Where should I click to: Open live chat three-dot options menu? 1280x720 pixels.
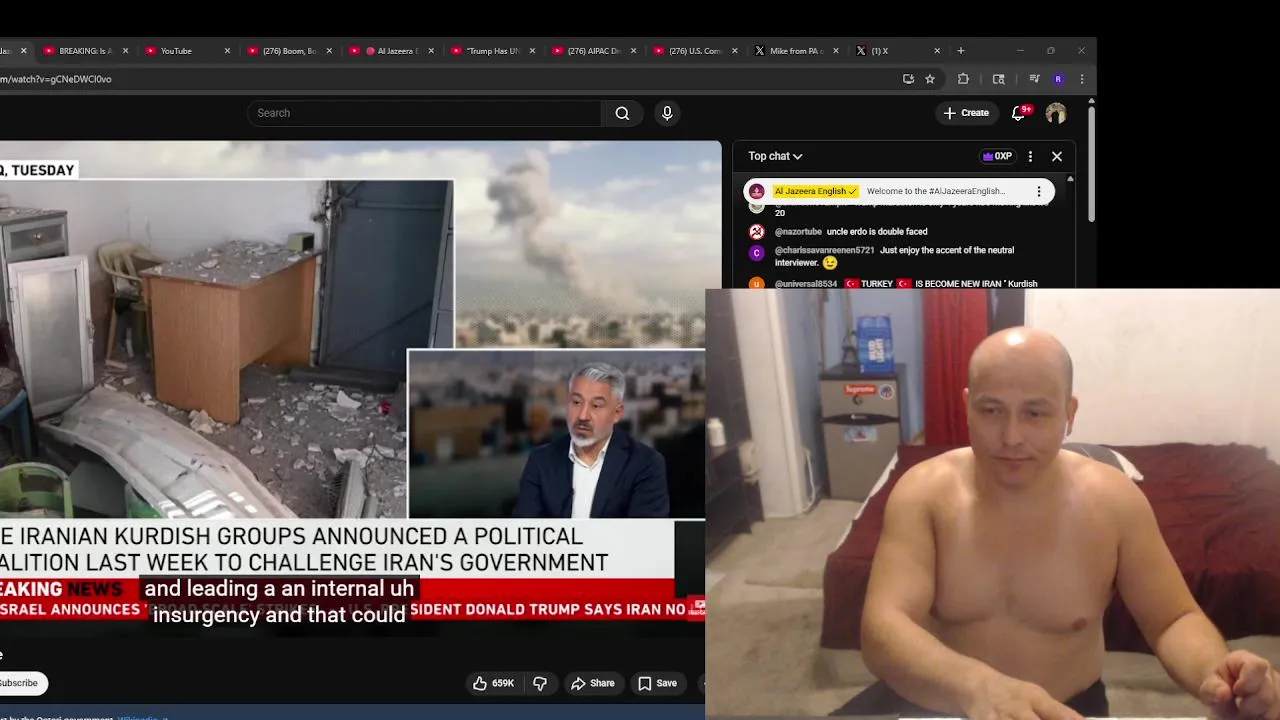(x=1030, y=156)
